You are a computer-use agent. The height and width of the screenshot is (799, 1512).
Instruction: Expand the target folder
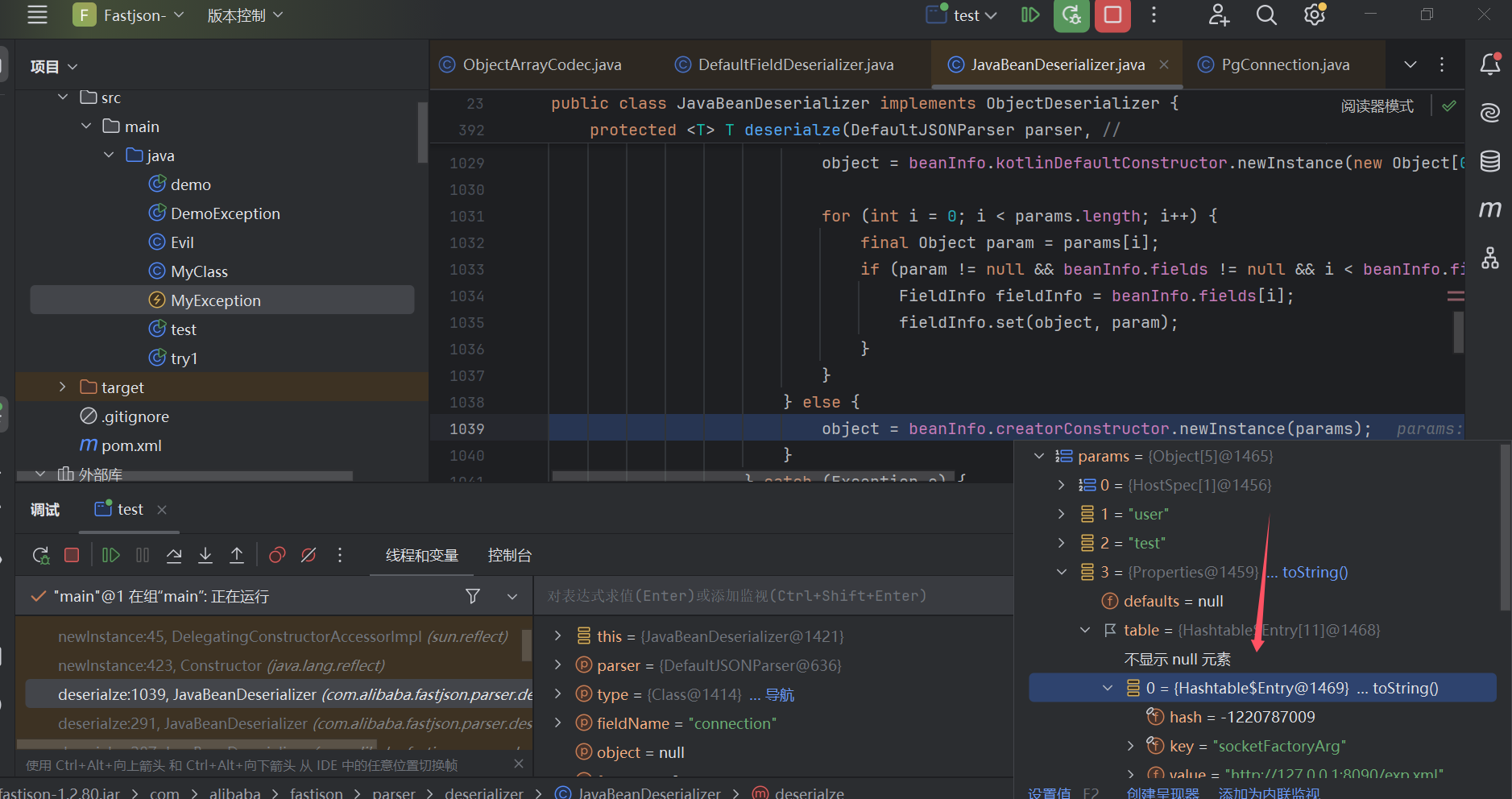pos(63,387)
